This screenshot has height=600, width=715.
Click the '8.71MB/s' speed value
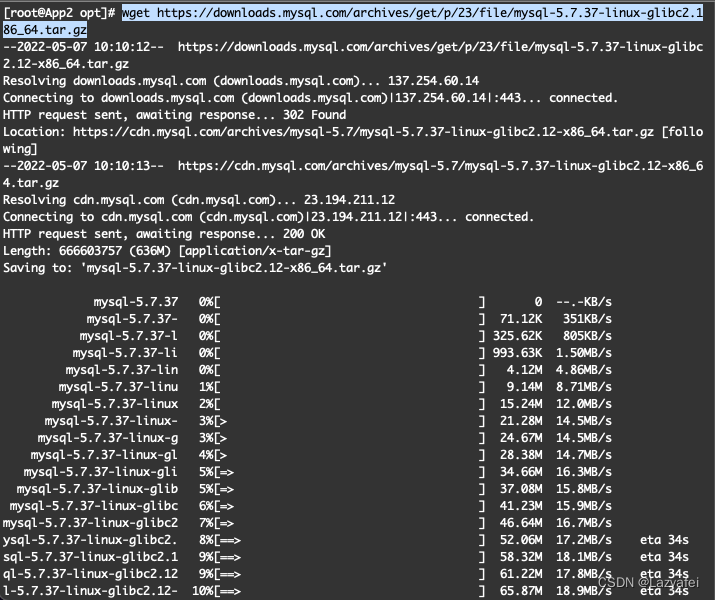coord(584,387)
